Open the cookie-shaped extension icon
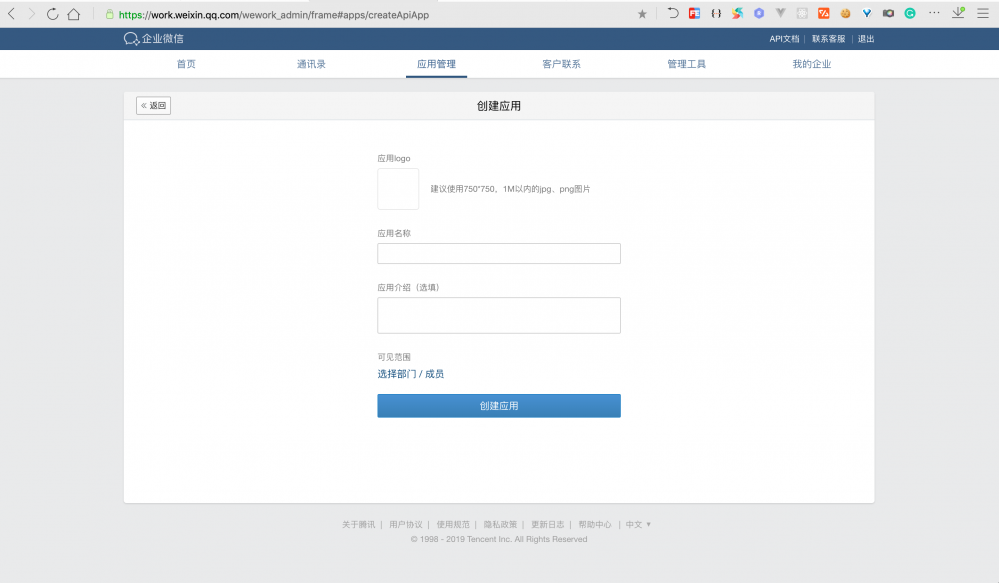The height and width of the screenshot is (583, 999). 845,13
